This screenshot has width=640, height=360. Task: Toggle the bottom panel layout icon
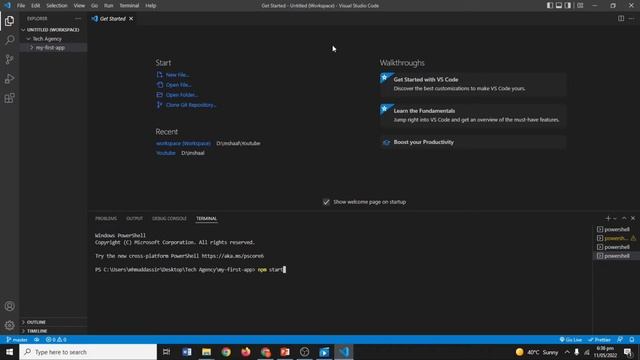point(559,5)
